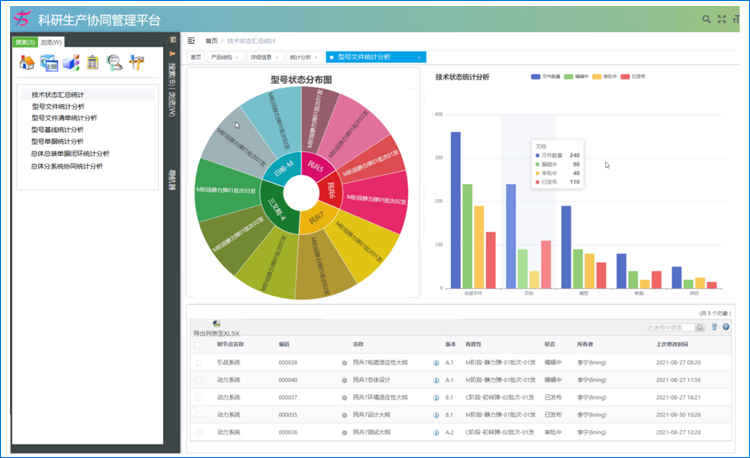The height and width of the screenshot is (458, 750).
Task: Click gear icon before 民兵7电磁适应性大纲
Action: coord(344,363)
